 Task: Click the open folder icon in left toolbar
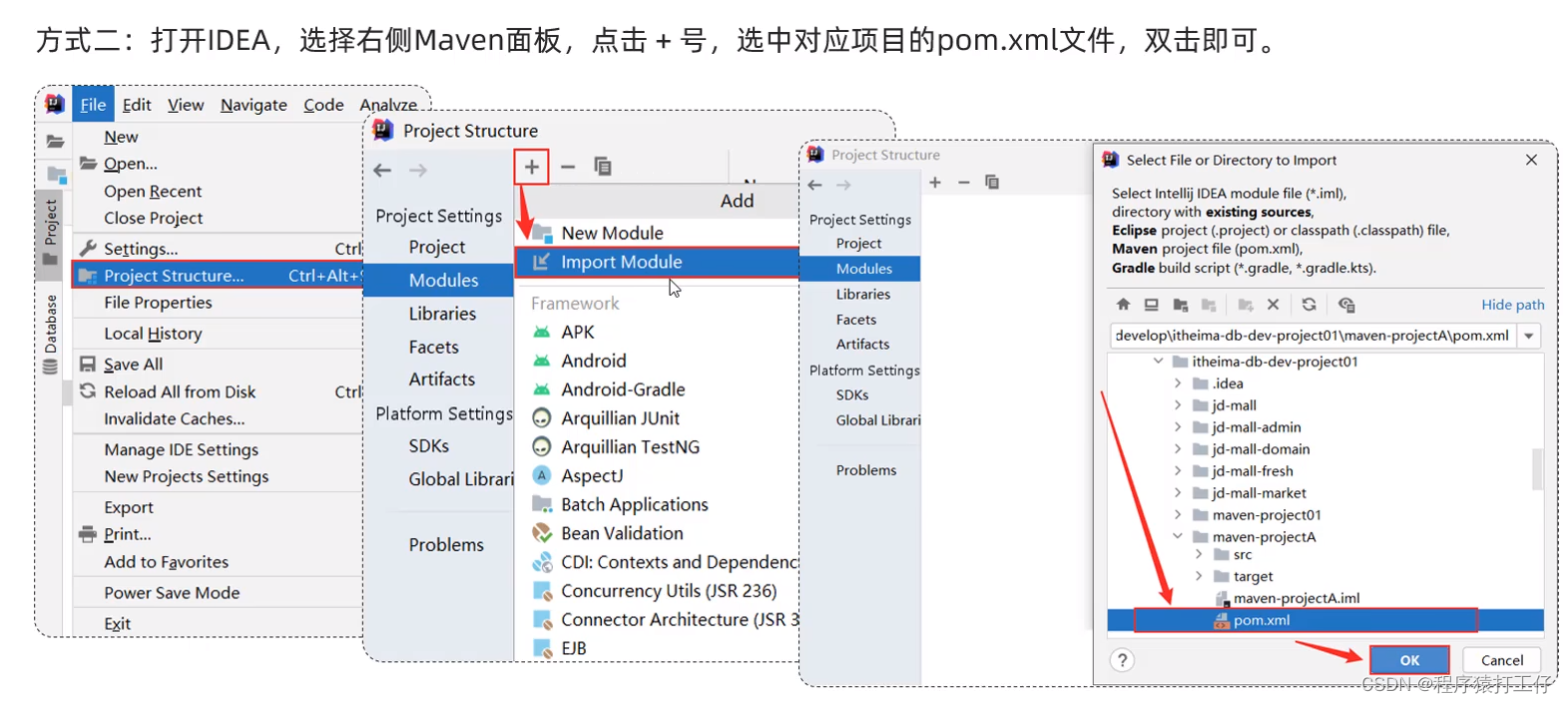(55, 141)
